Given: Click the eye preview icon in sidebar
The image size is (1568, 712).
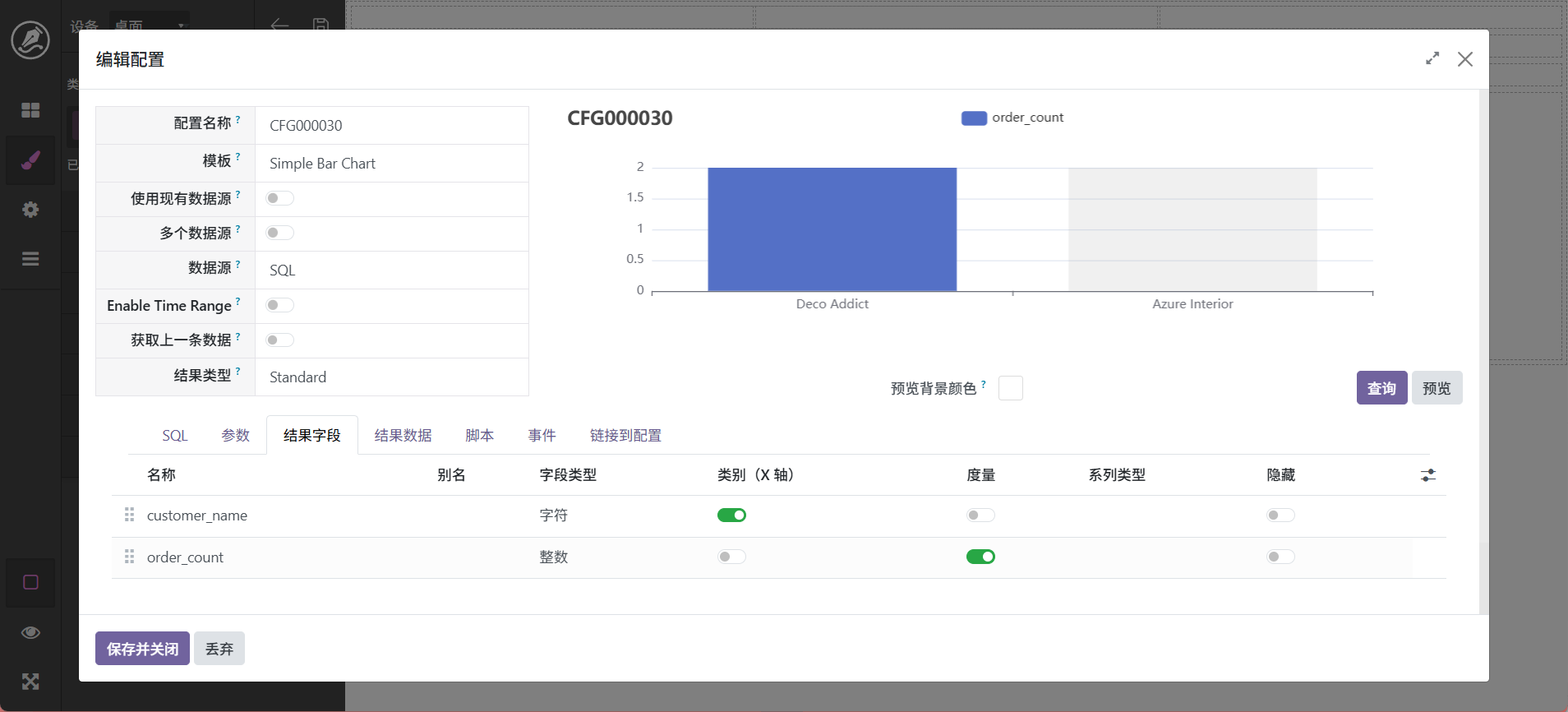Looking at the screenshot, I should point(30,632).
